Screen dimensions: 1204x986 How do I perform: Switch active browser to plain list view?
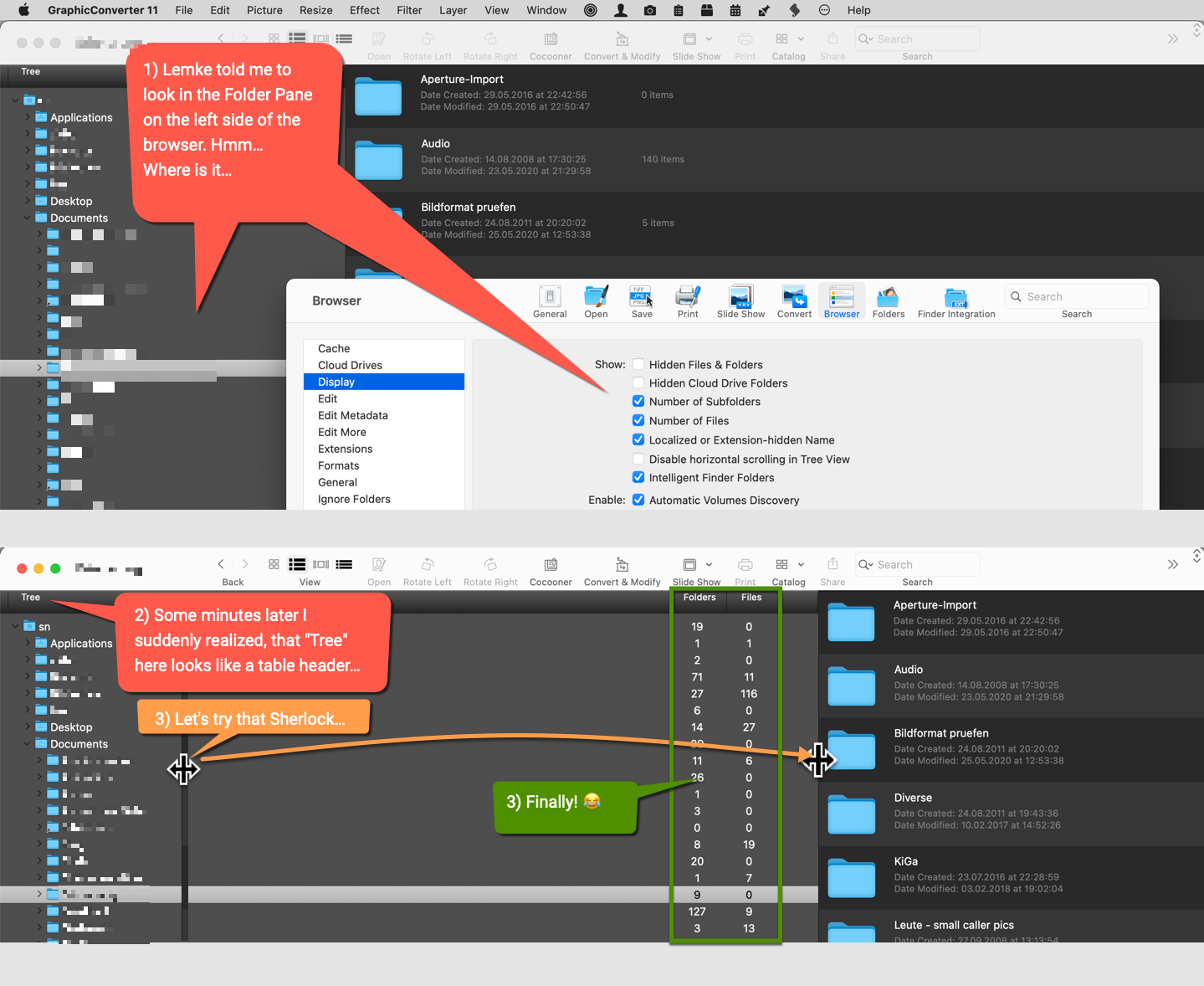point(344,565)
